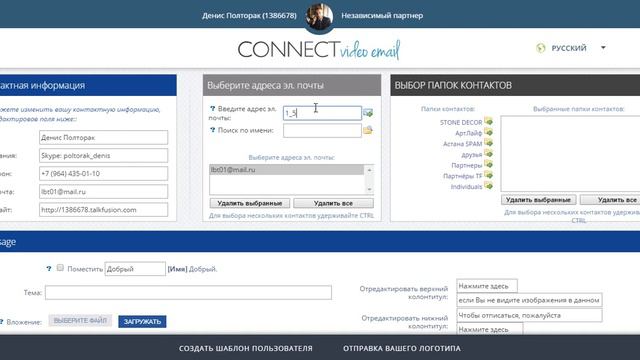Click the Skype: poltorak_denis field

coord(103,156)
